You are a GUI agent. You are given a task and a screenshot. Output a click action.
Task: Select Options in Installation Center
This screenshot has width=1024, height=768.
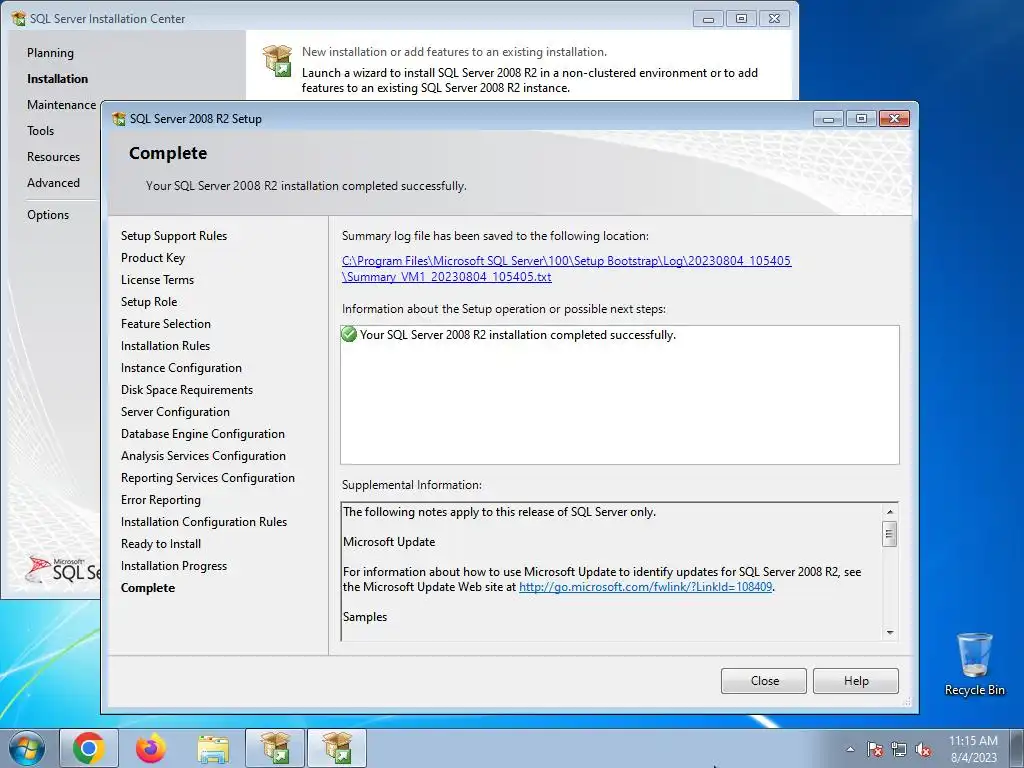(x=48, y=215)
